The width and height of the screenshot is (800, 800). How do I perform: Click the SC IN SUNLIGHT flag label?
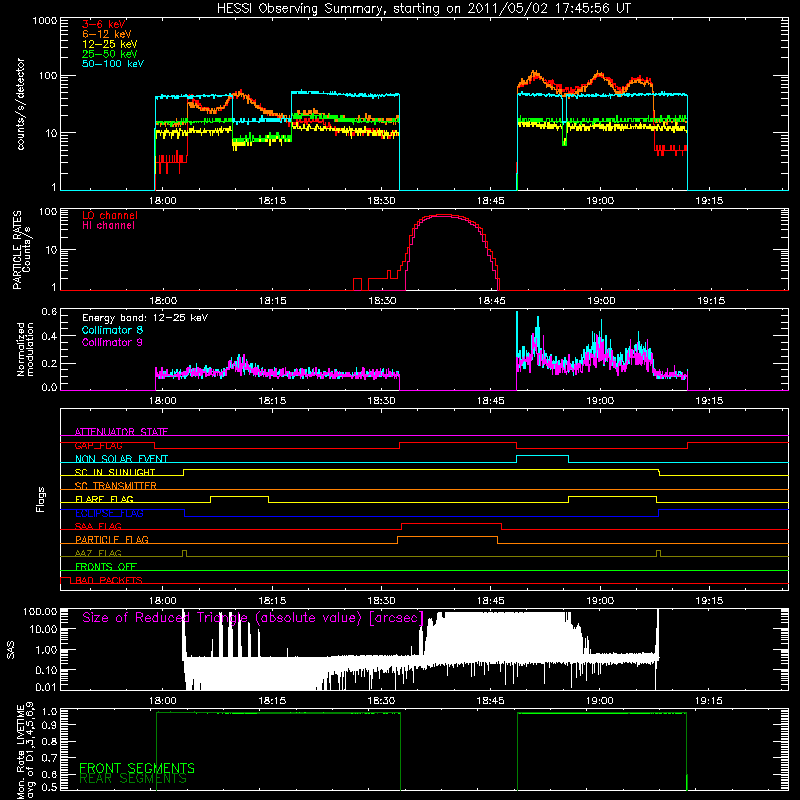115,472
